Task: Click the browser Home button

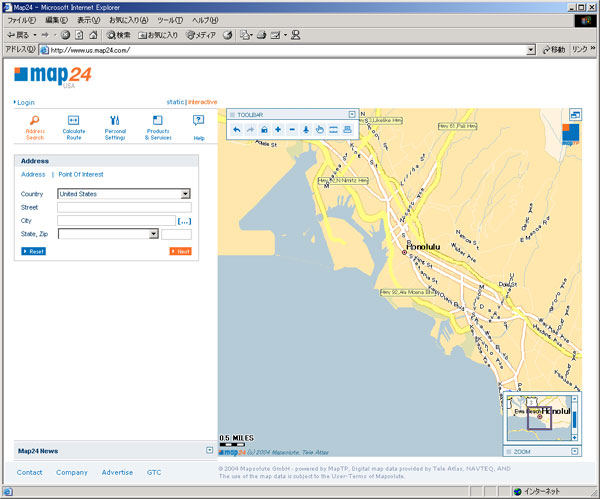Action: point(93,35)
